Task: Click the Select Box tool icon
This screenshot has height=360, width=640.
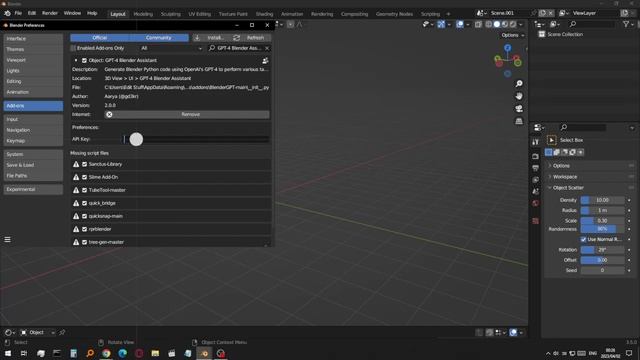Action: 551,140
